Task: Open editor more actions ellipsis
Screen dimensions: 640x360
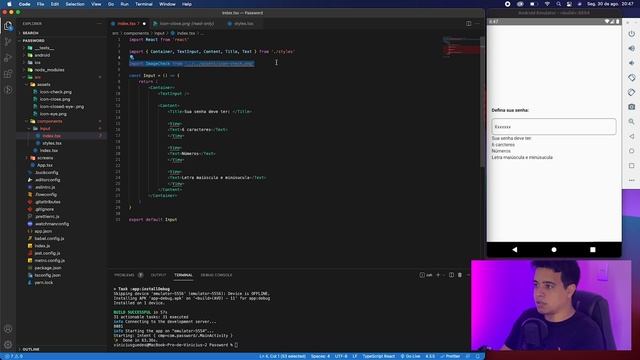Action: click(x=477, y=24)
